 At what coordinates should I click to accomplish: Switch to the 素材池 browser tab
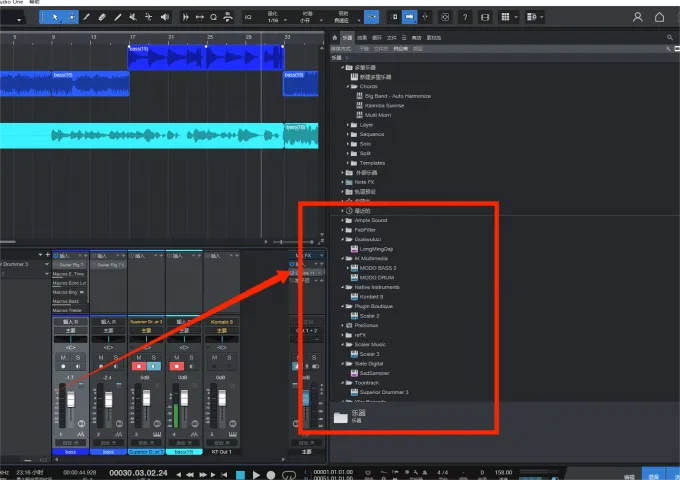click(434, 38)
